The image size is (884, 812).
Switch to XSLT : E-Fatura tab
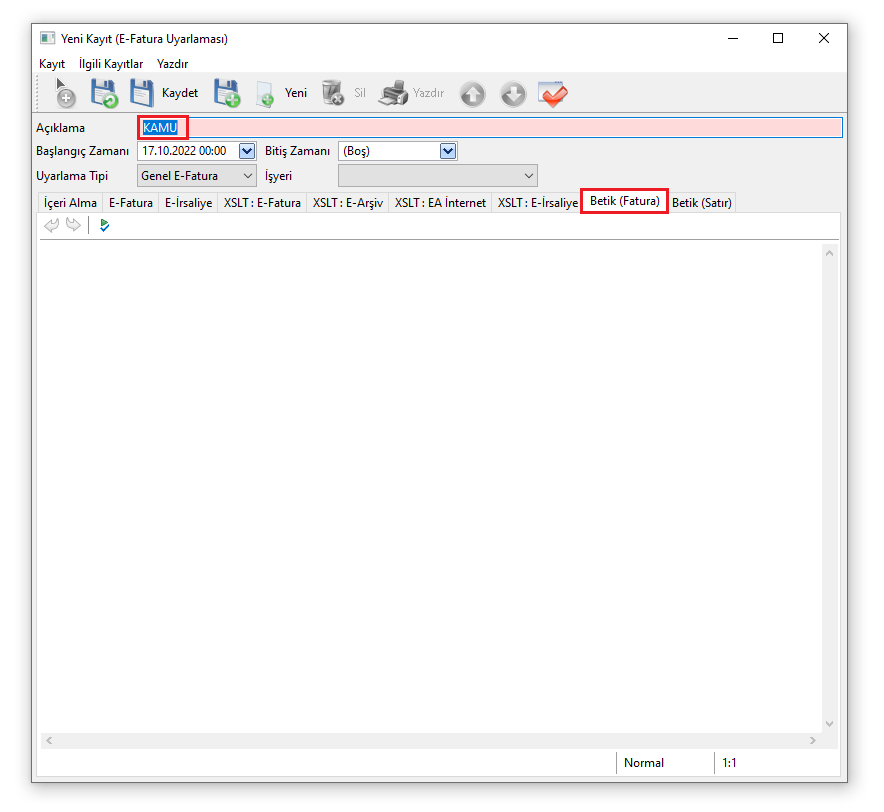pos(262,203)
